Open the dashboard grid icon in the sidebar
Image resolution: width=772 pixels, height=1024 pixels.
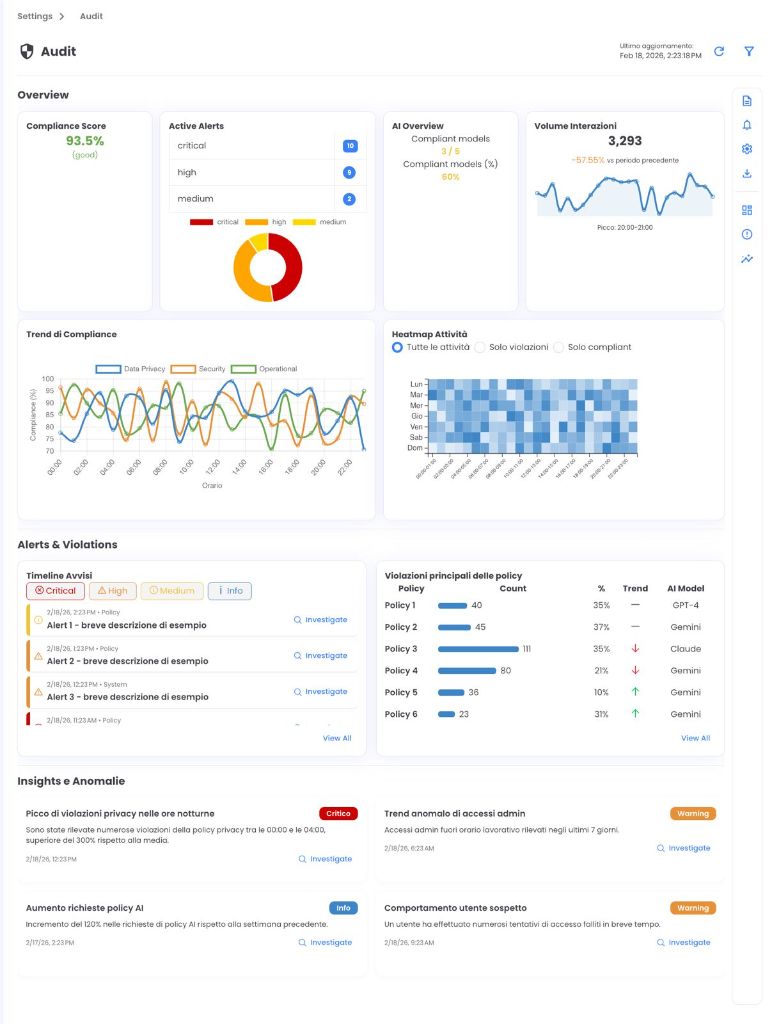click(747, 210)
